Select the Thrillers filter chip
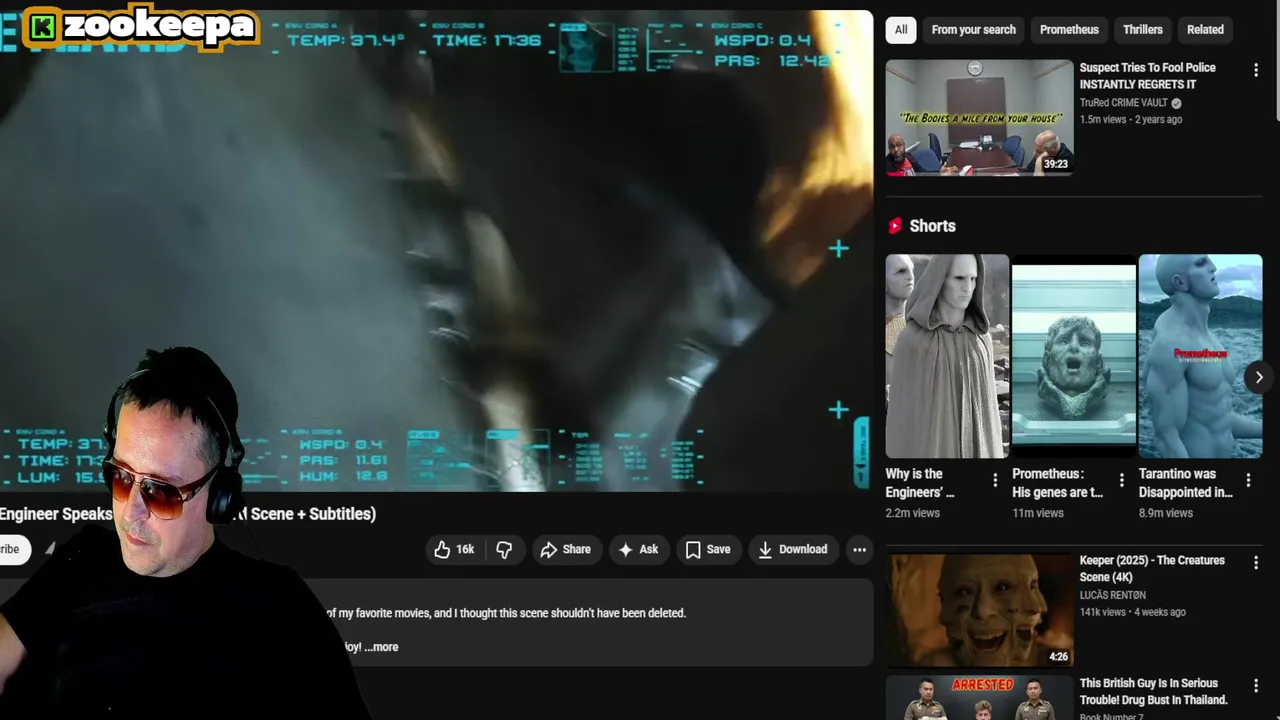1280x720 pixels. tap(1142, 30)
